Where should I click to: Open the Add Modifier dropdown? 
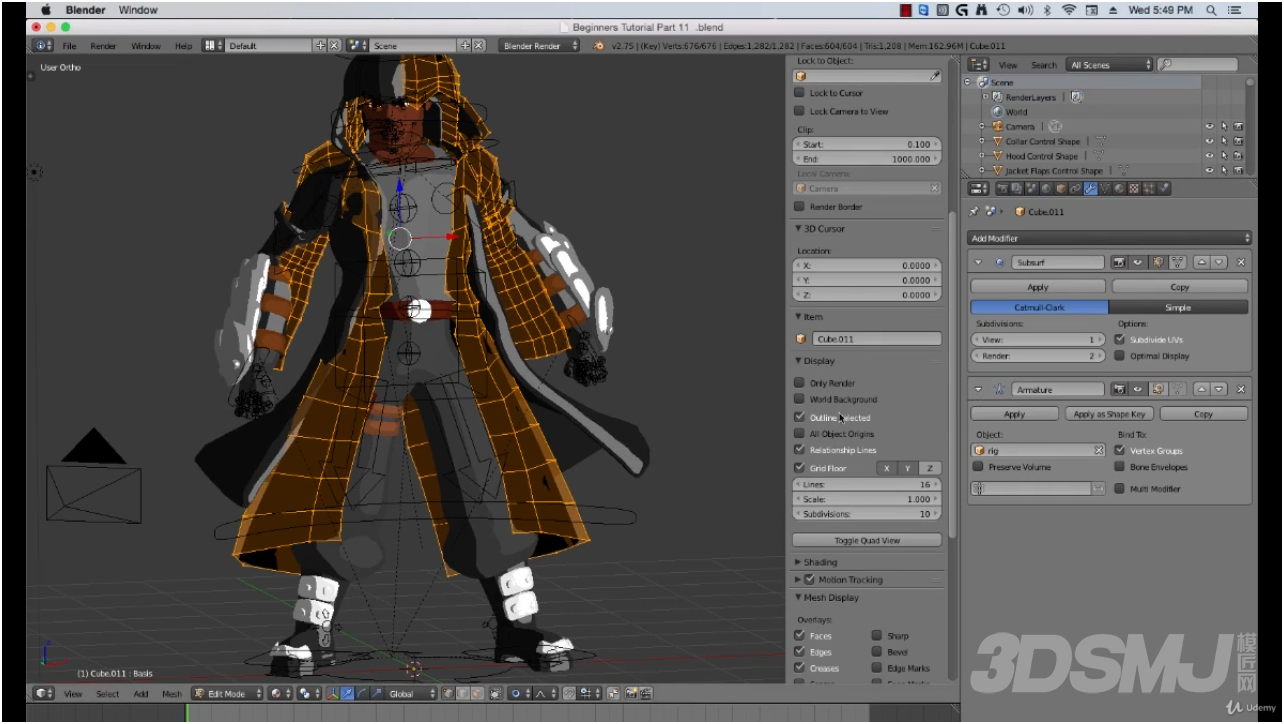(x=1110, y=238)
